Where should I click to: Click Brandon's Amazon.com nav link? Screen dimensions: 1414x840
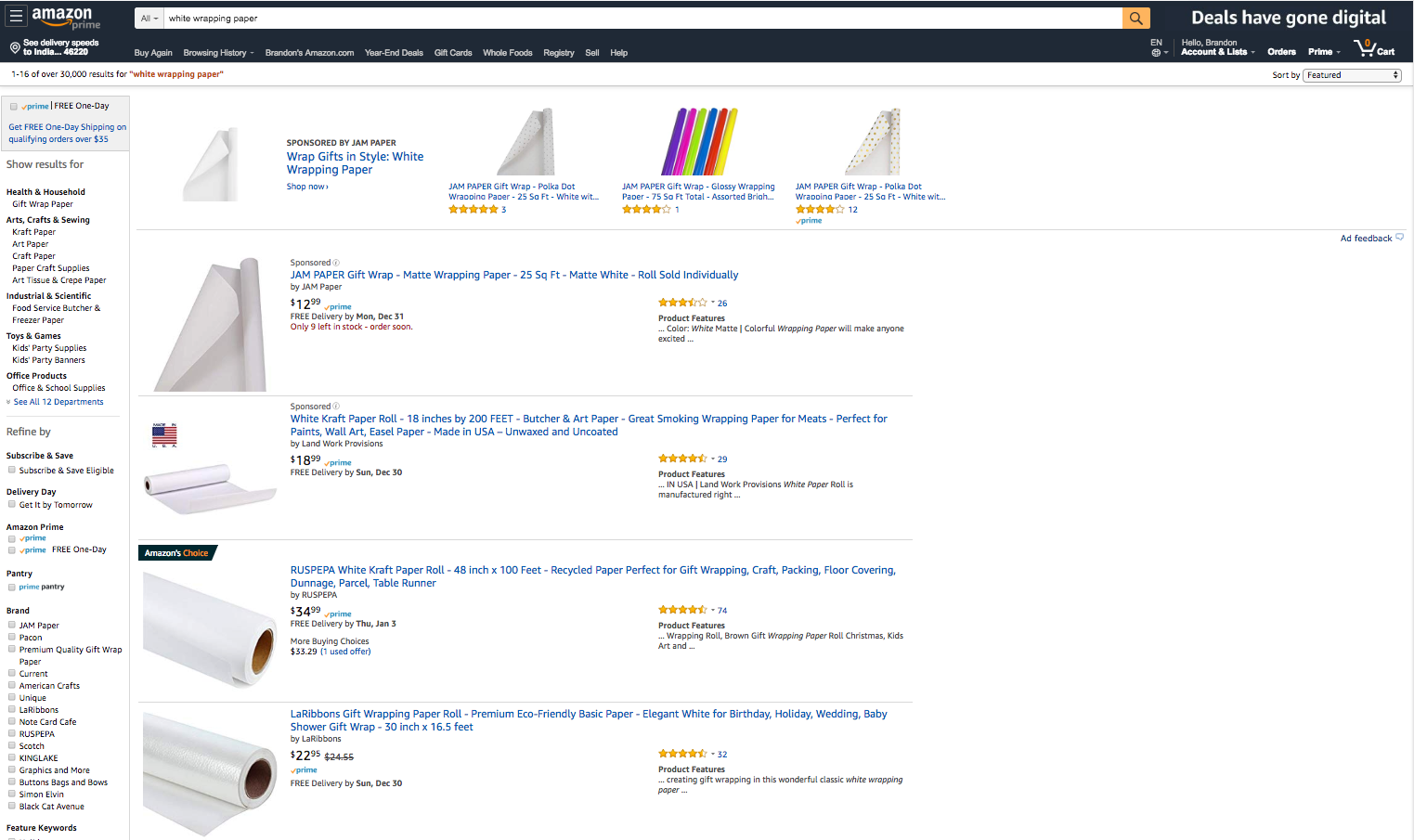coord(309,53)
